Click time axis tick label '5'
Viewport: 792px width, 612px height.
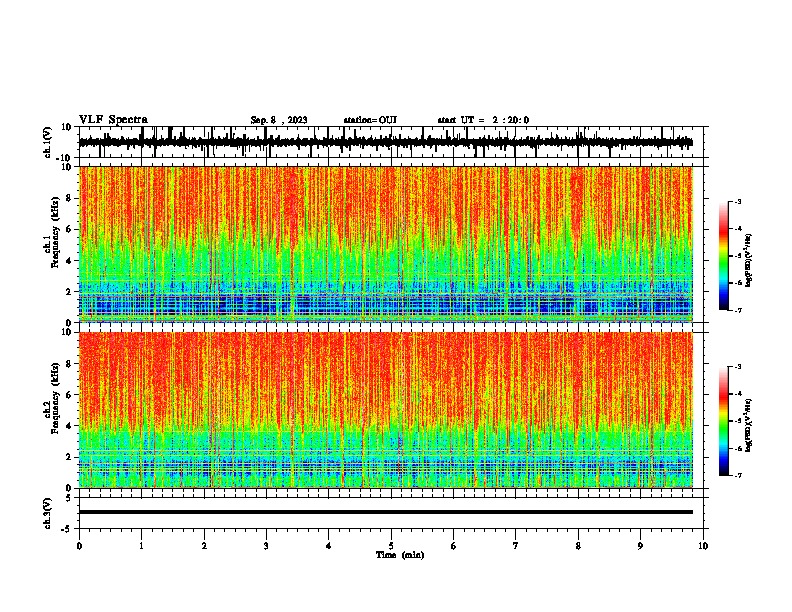(x=391, y=546)
